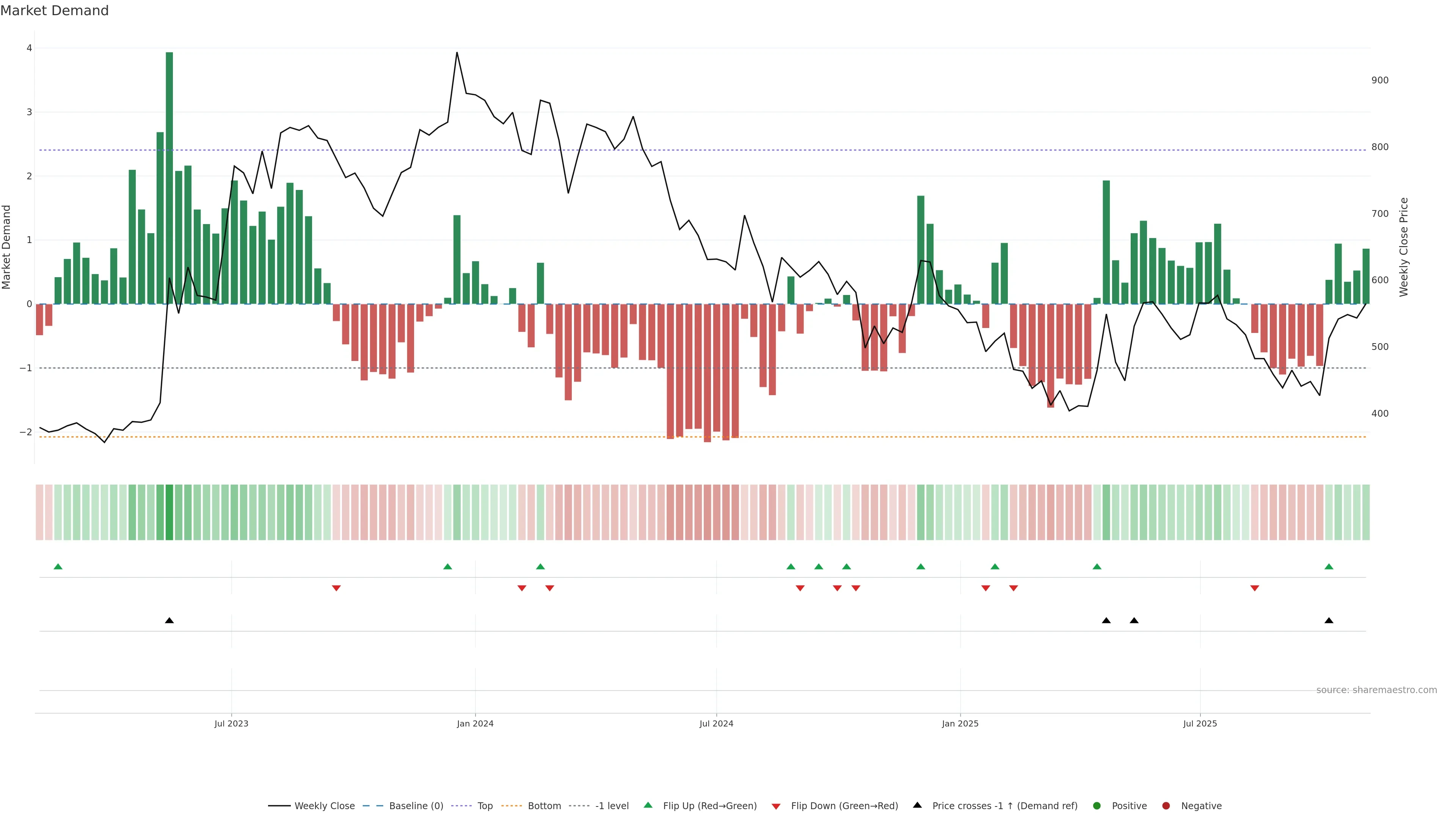
Task: Click the Flip Up green triangle legend icon
Action: [648, 805]
